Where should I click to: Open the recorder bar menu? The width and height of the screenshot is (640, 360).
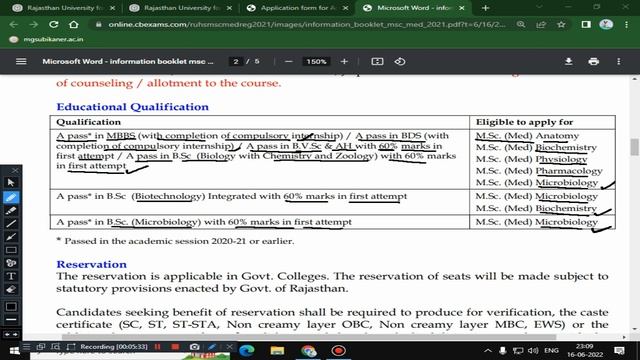tap(27, 347)
